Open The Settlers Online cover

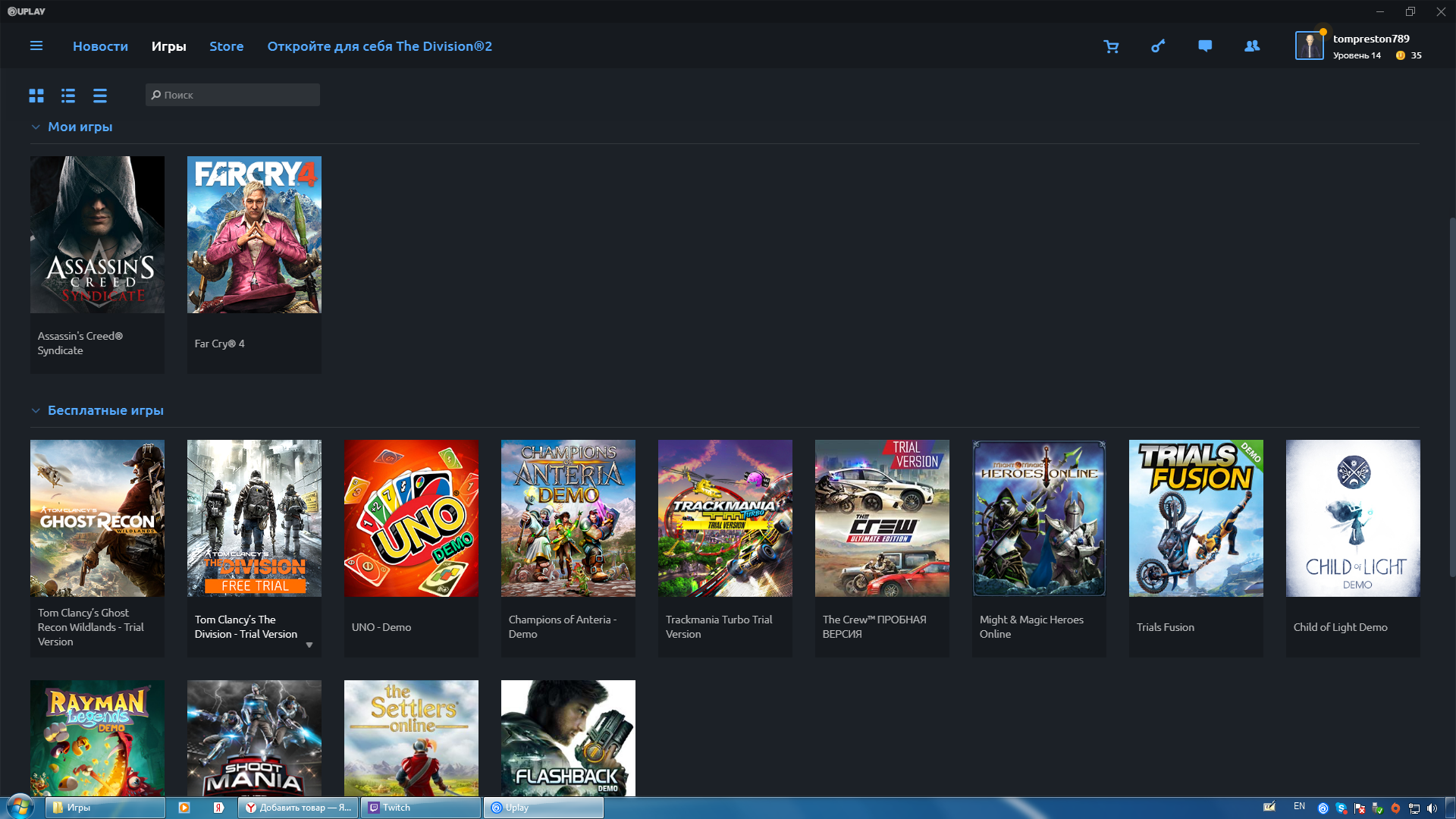click(x=411, y=738)
